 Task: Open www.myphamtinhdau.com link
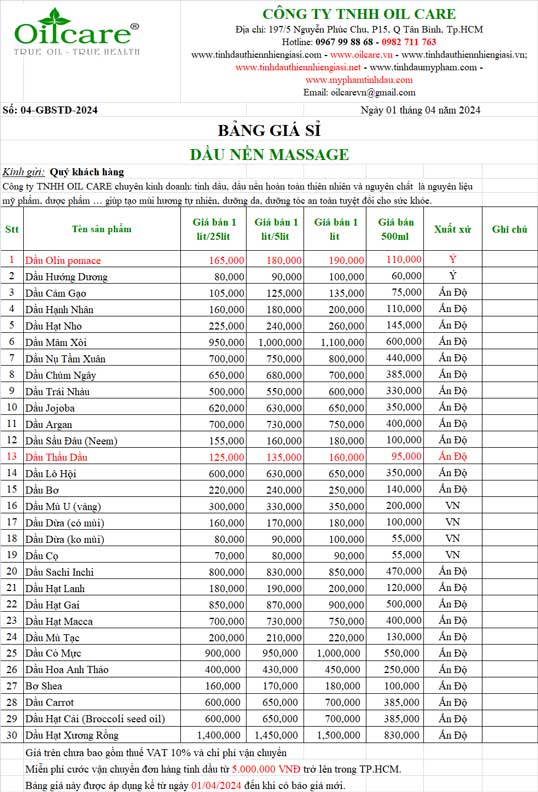pyautogui.click(x=359, y=80)
